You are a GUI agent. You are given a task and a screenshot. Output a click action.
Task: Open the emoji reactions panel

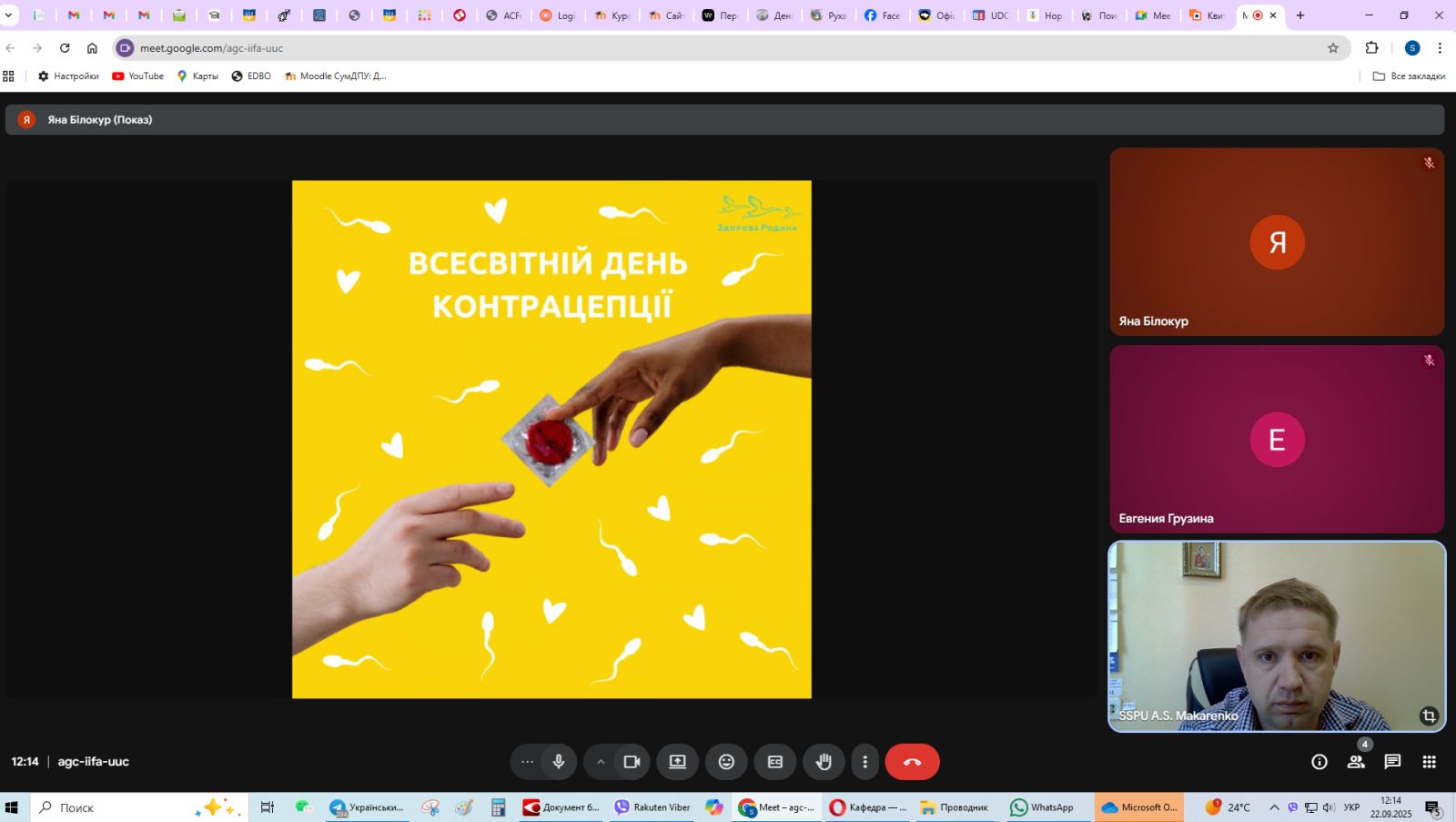726,762
